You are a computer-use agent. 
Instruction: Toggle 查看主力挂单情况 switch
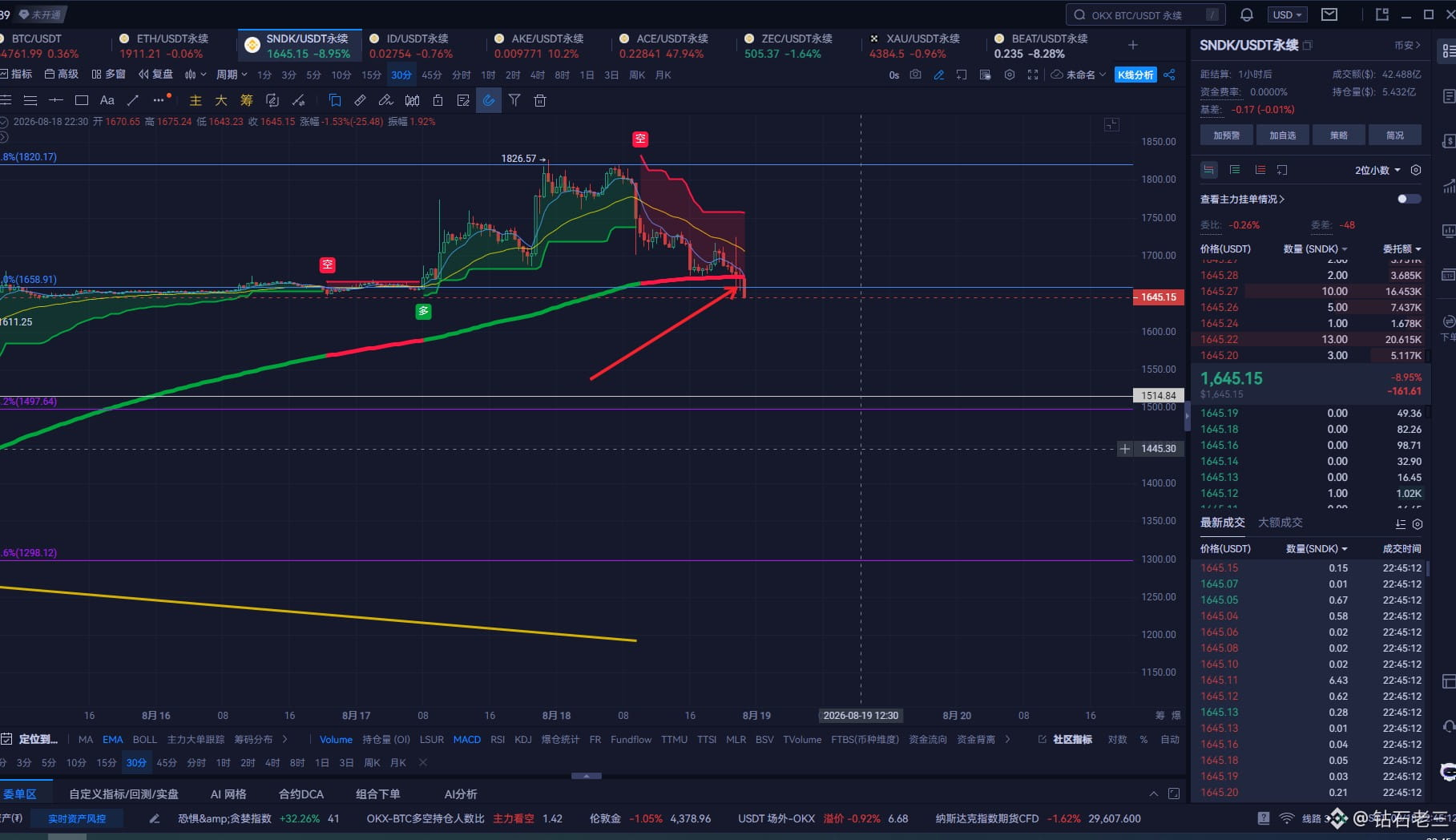click(1409, 199)
